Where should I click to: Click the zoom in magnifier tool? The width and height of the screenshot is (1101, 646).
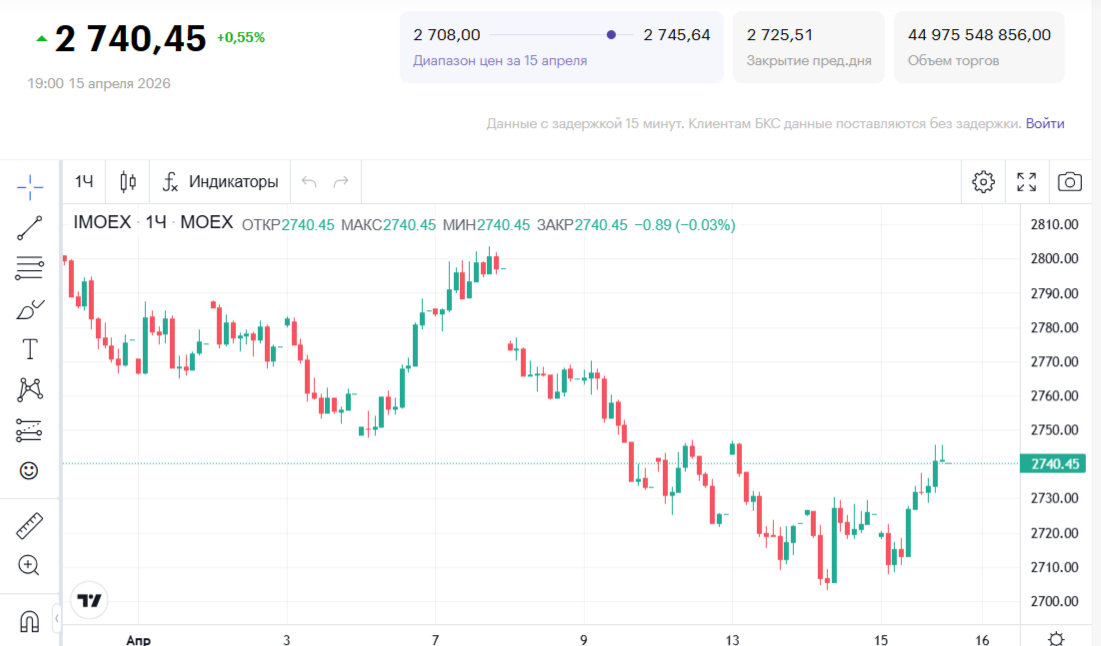(30, 565)
